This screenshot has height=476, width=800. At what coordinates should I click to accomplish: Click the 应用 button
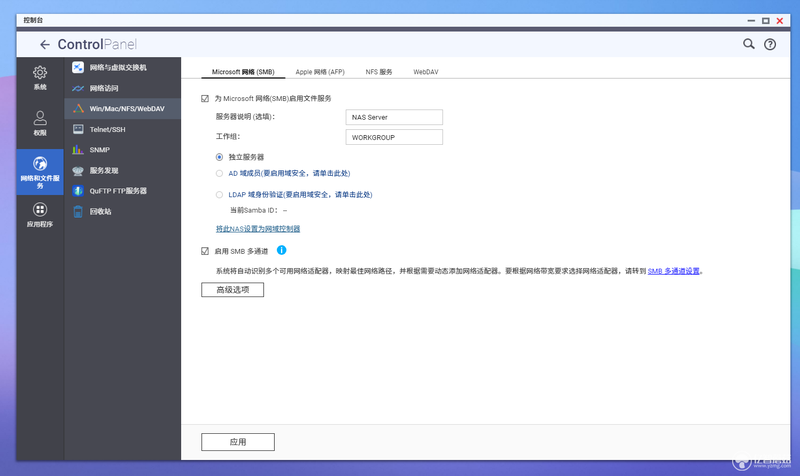pyautogui.click(x=238, y=442)
